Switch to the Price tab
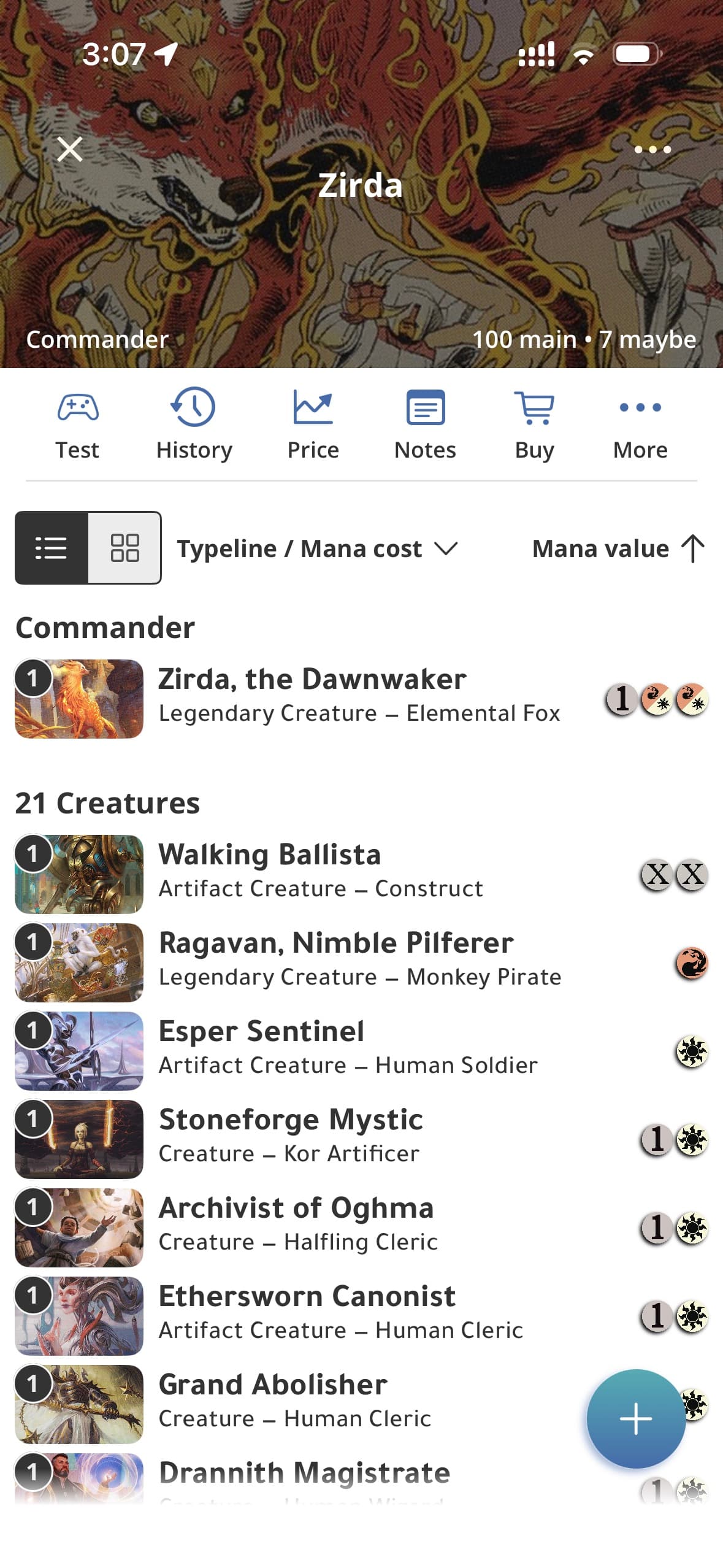 (313, 423)
